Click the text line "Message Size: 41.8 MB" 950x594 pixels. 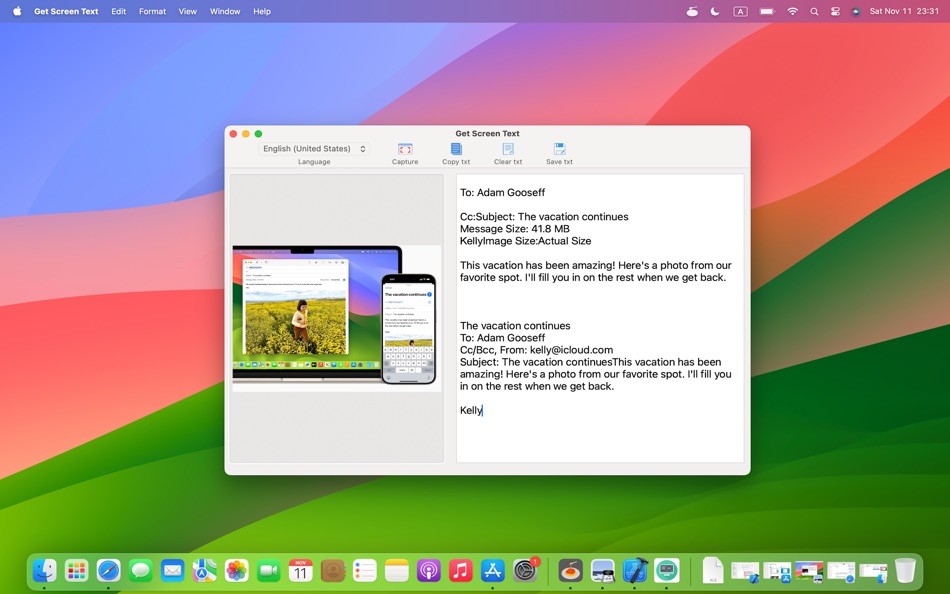(514, 229)
